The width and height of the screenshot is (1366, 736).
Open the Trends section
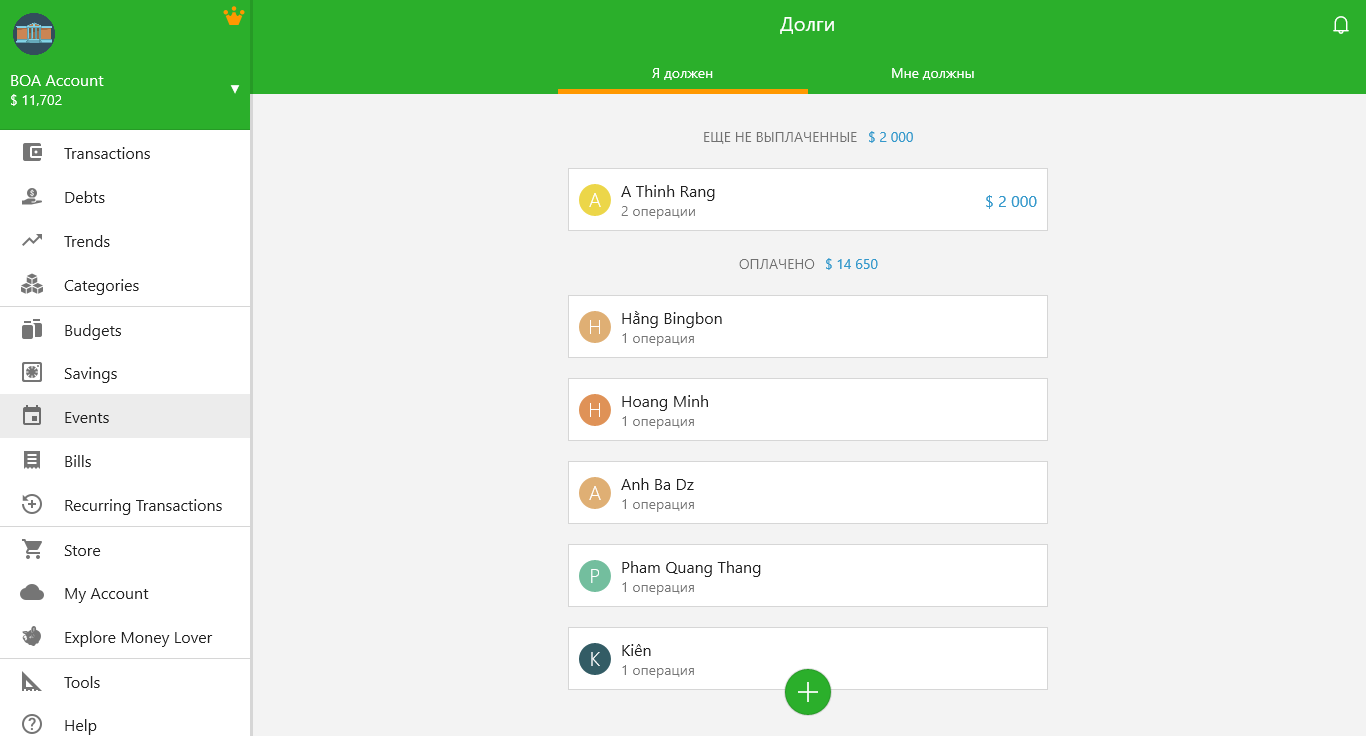[125, 241]
